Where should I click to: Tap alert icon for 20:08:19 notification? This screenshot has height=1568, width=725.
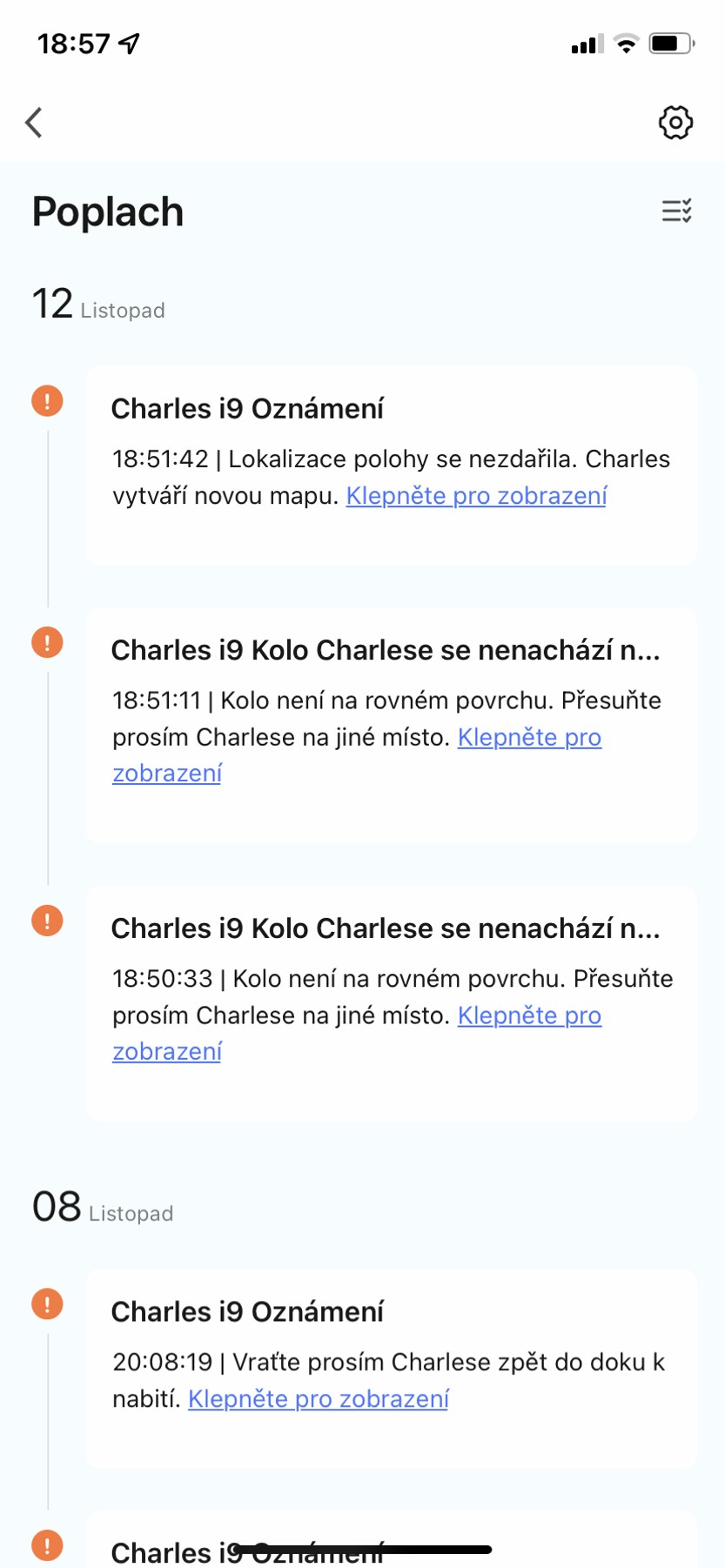[47, 1304]
